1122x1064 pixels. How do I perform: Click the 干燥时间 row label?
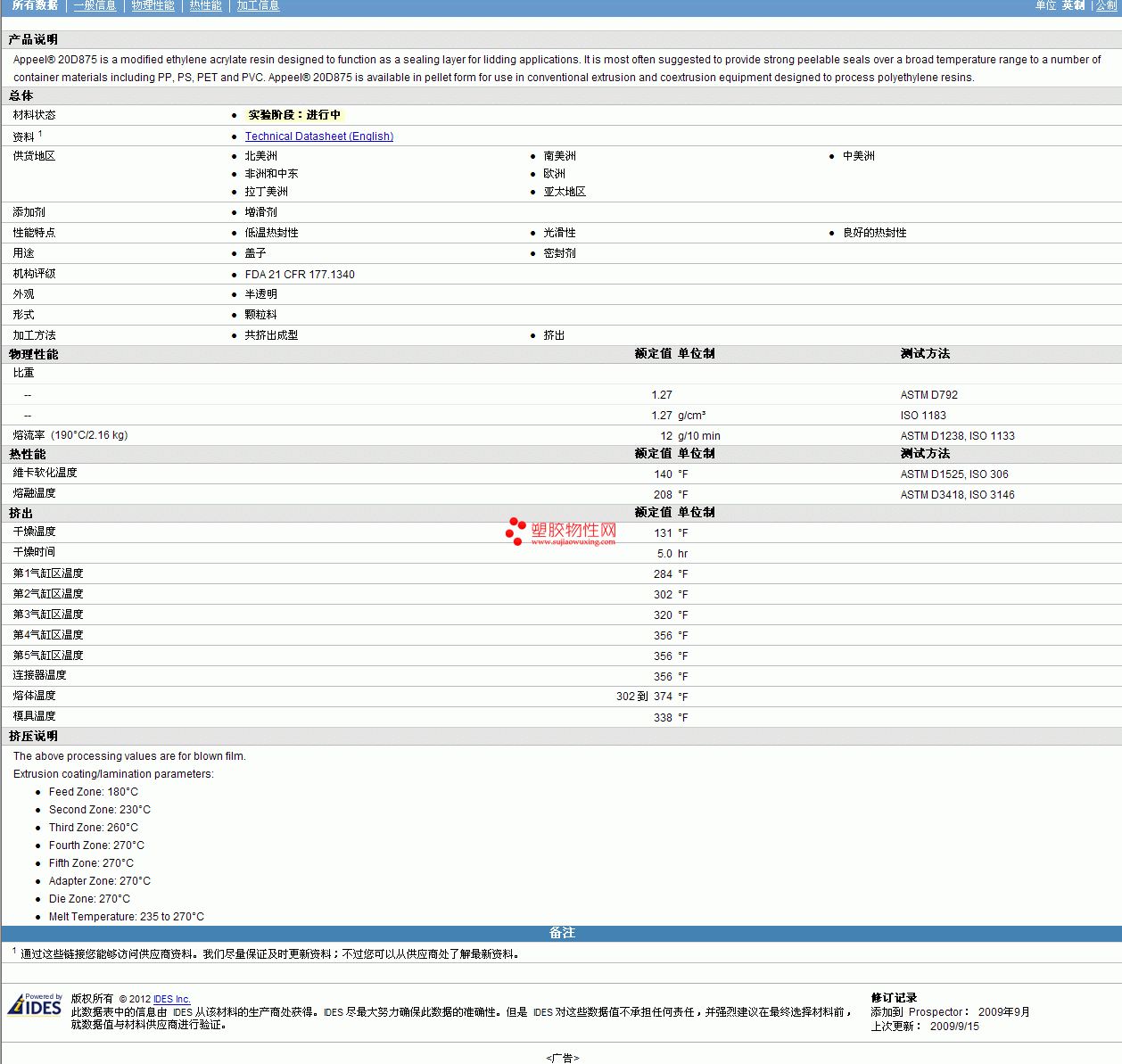[34, 552]
